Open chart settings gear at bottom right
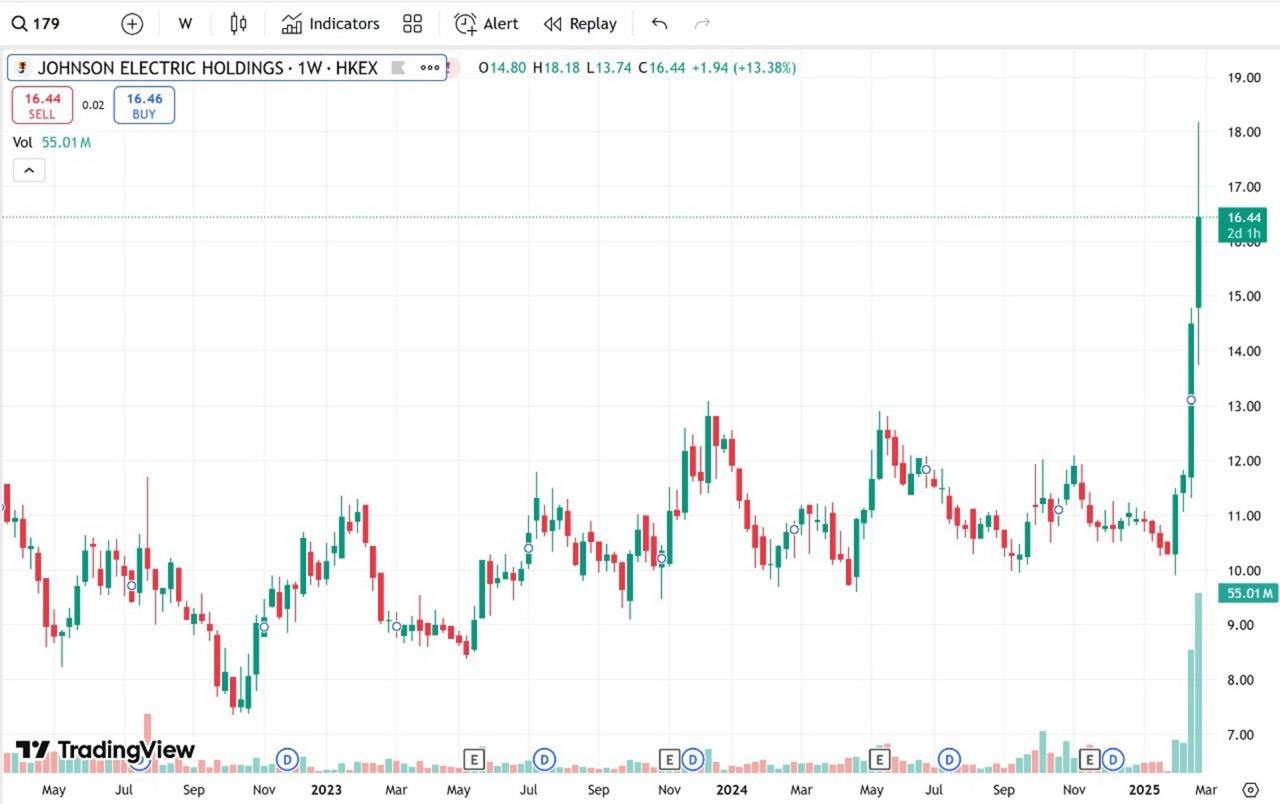Viewport: 1280px width, 804px height. pos(1249,790)
